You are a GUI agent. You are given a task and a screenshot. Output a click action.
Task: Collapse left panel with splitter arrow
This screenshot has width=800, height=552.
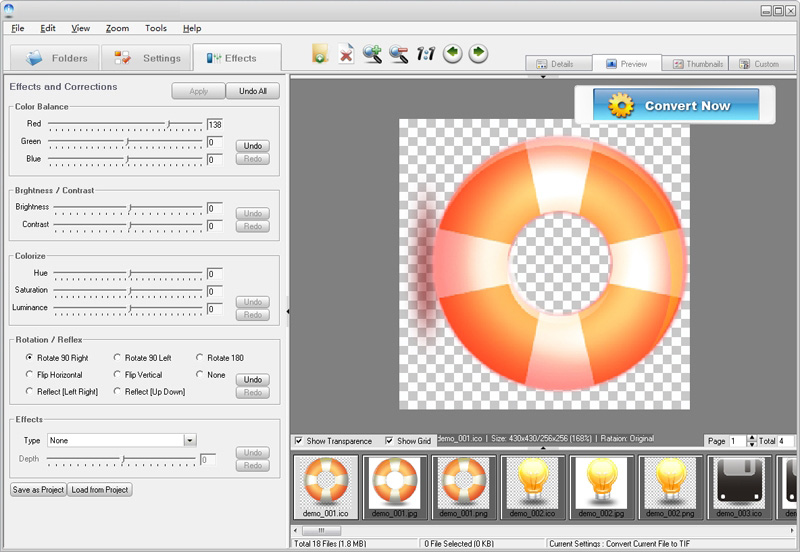pos(288,311)
